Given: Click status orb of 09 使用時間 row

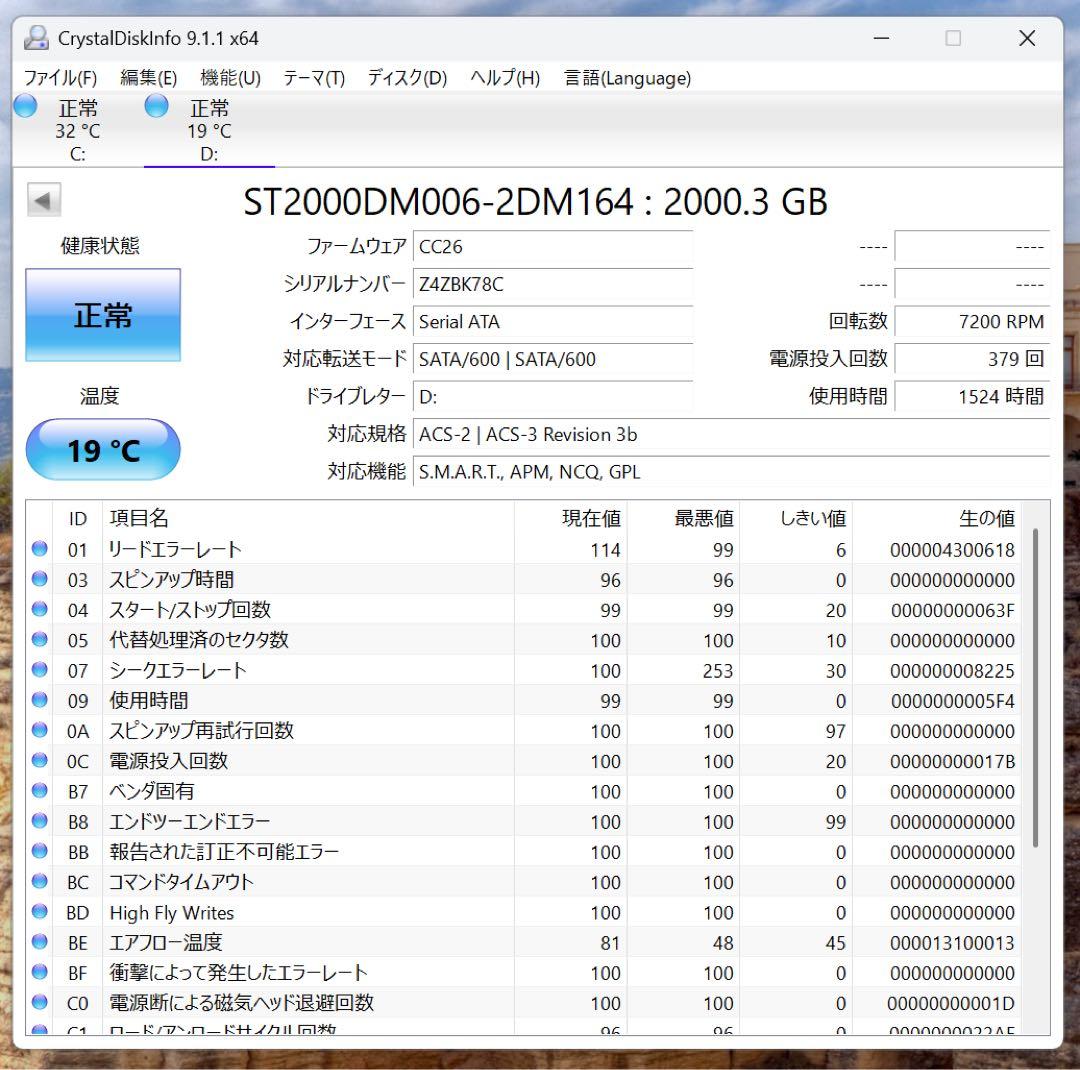Looking at the screenshot, I should coord(40,701).
